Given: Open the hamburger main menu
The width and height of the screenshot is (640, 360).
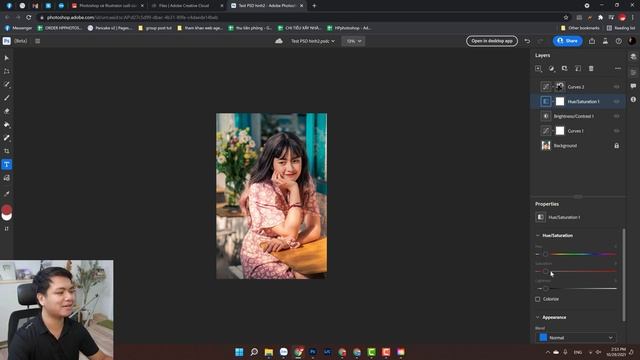Looking at the screenshot, I should click(x=38, y=41).
